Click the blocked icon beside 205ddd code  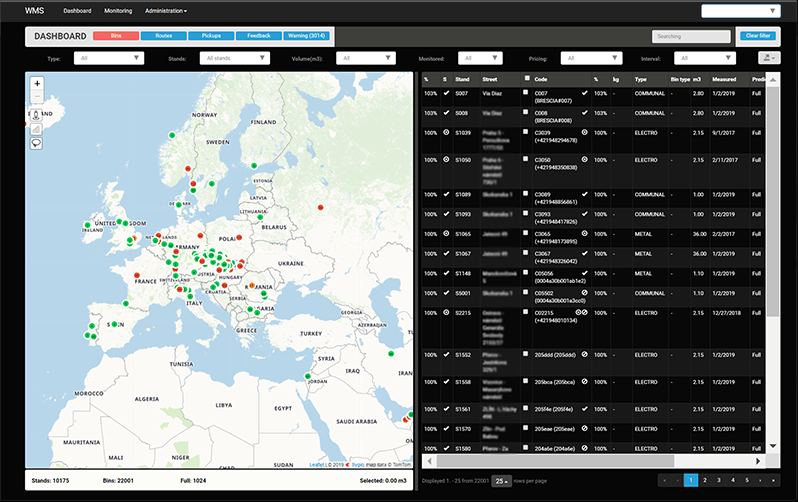click(585, 354)
